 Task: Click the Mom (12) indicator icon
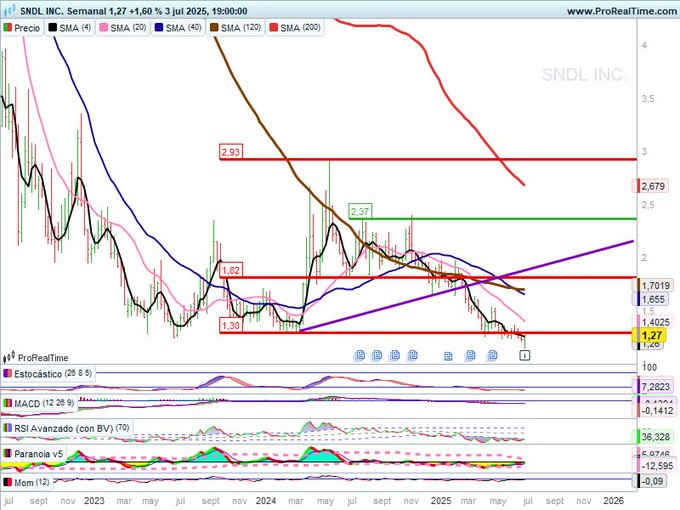point(7,482)
